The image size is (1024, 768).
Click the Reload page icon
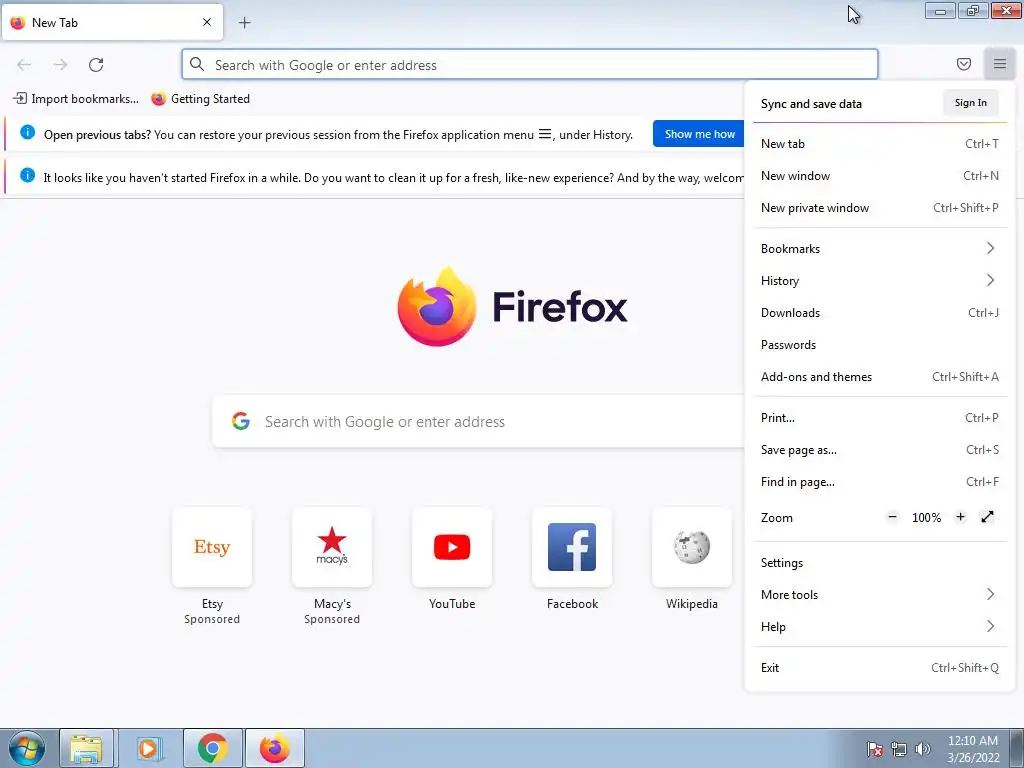pyautogui.click(x=96, y=65)
